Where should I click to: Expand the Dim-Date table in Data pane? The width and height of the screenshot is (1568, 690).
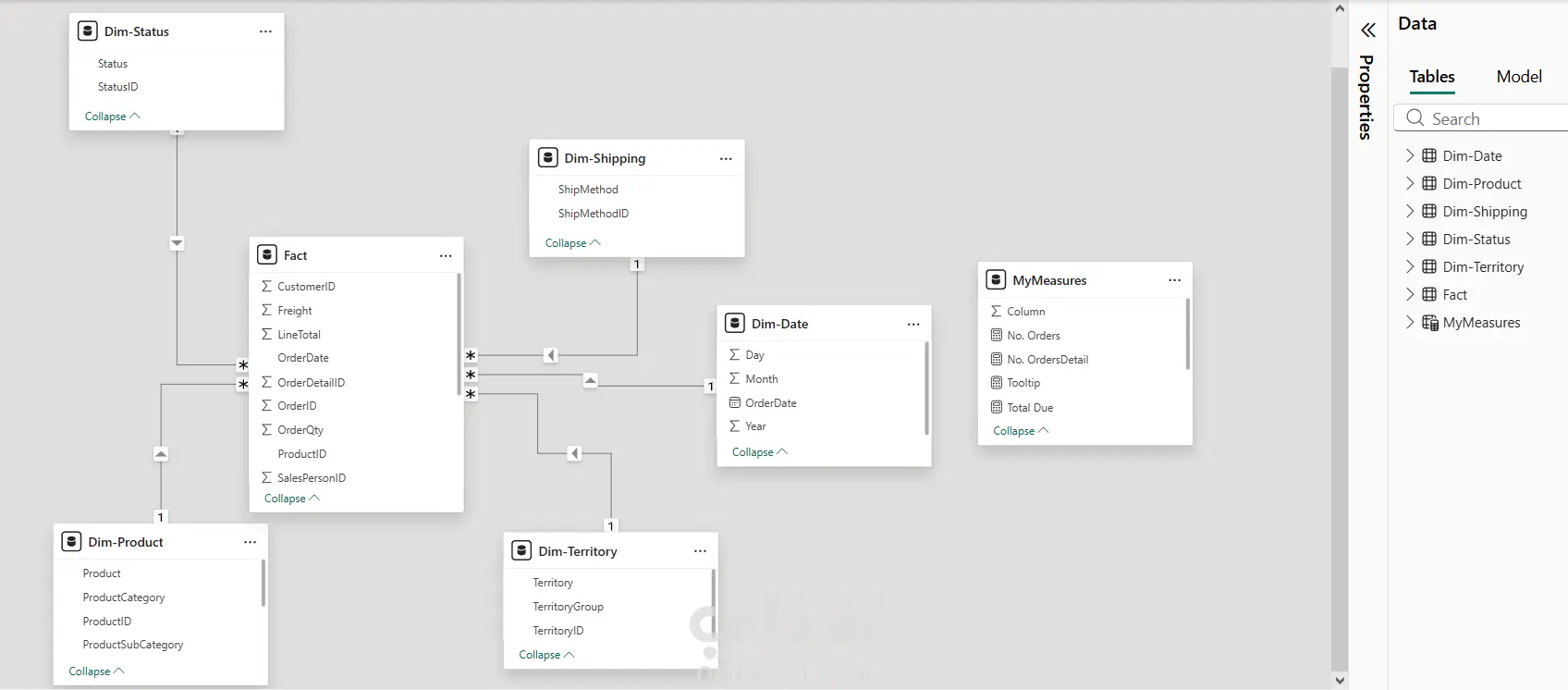(1410, 156)
